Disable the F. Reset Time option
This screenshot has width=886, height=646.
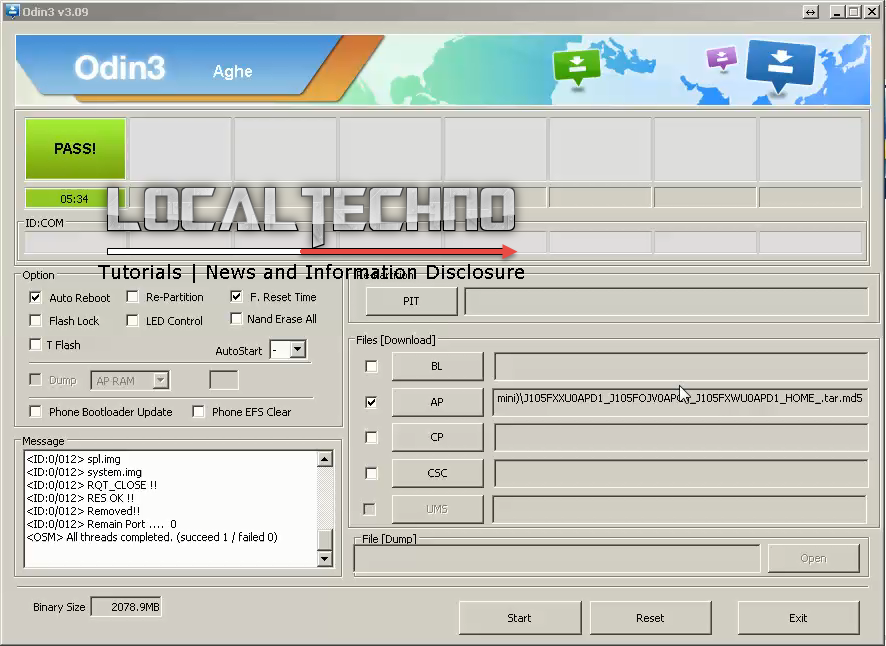(236, 297)
